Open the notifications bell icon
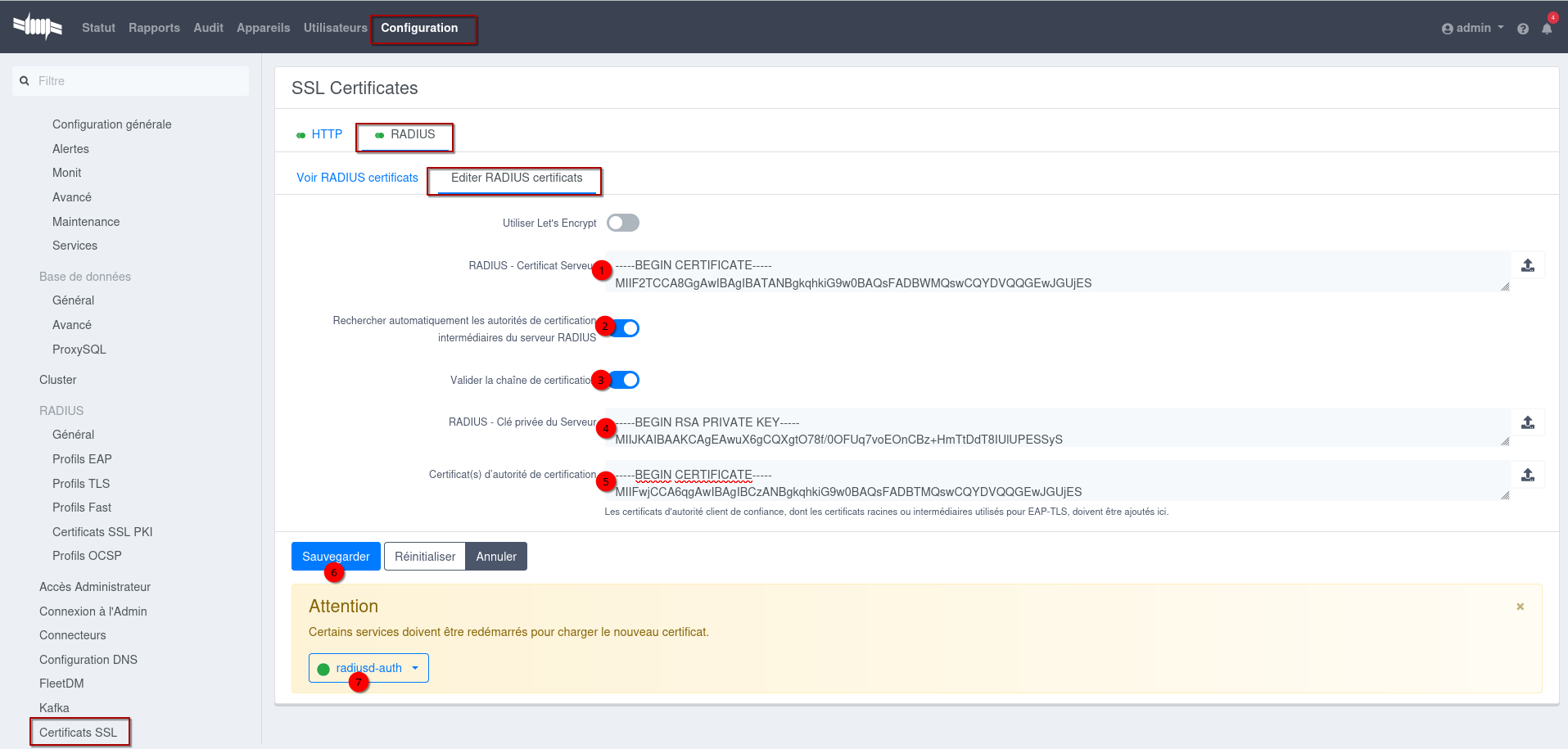The height and width of the screenshot is (749, 1568). point(1546,29)
